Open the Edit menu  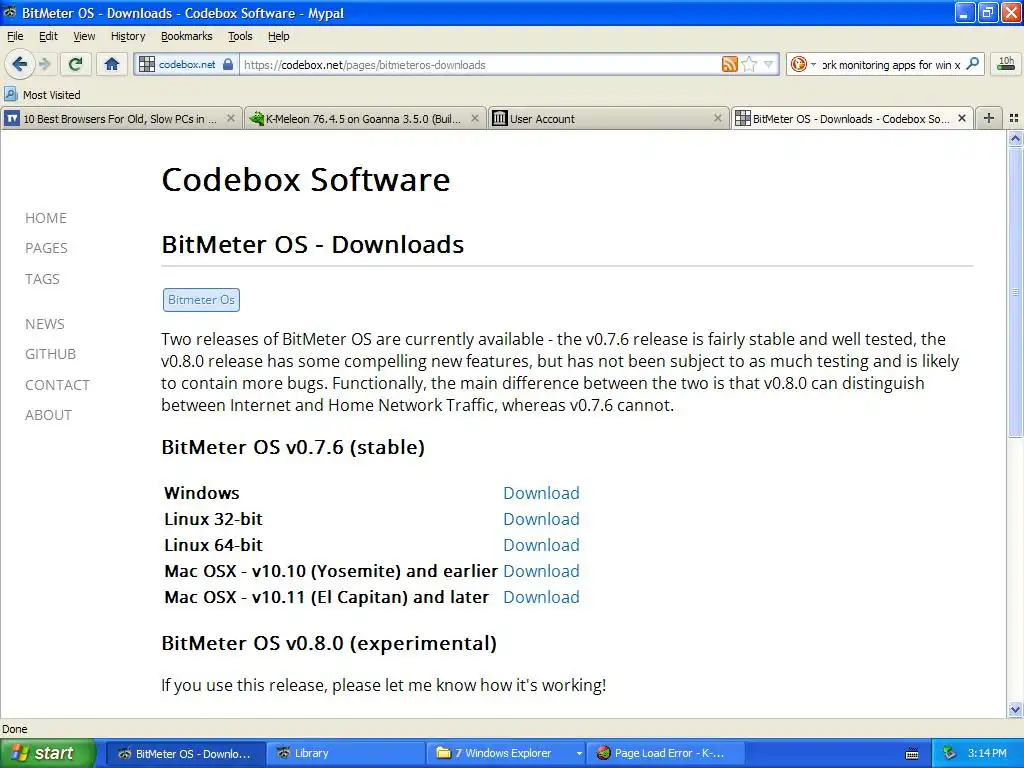click(x=48, y=36)
